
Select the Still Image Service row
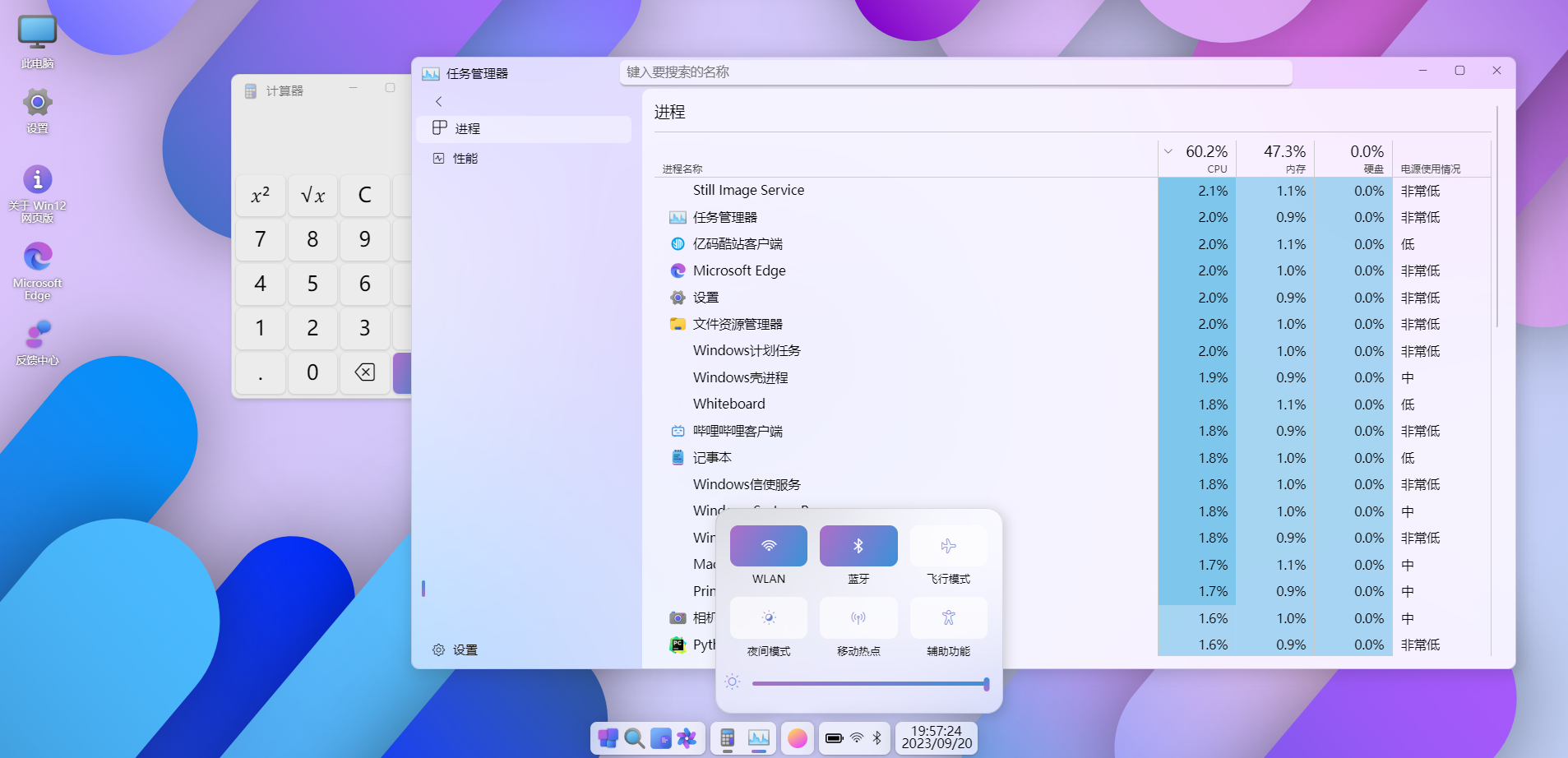point(1072,191)
